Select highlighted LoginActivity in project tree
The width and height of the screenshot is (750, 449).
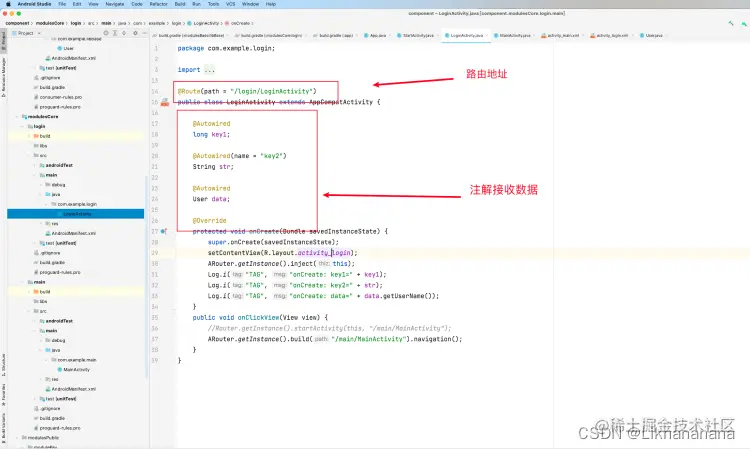[x=76, y=214]
